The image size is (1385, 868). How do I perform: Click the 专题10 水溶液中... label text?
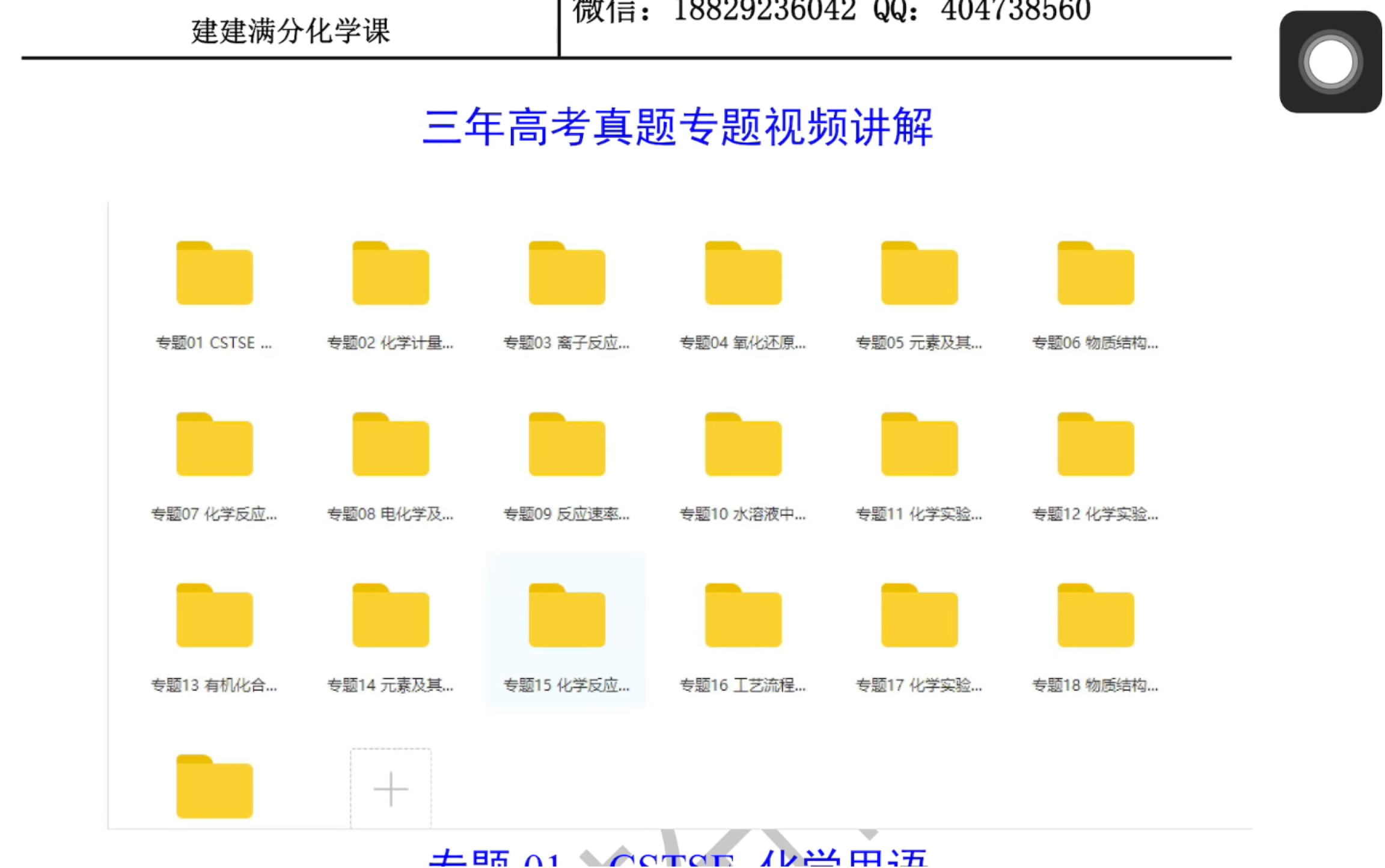[x=742, y=514]
